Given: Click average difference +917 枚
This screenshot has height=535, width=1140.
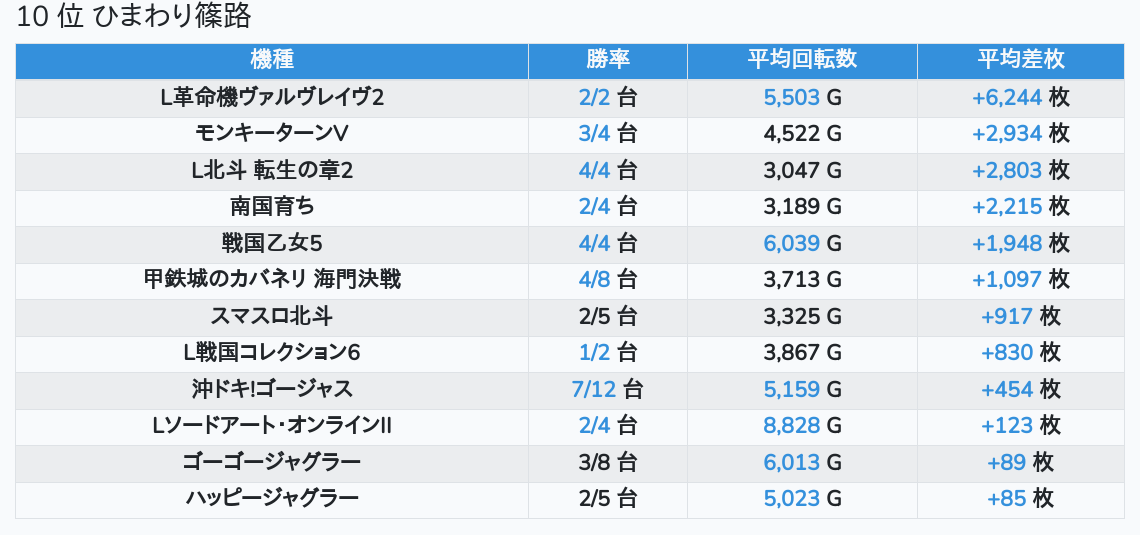Looking at the screenshot, I should (1021, 316).
